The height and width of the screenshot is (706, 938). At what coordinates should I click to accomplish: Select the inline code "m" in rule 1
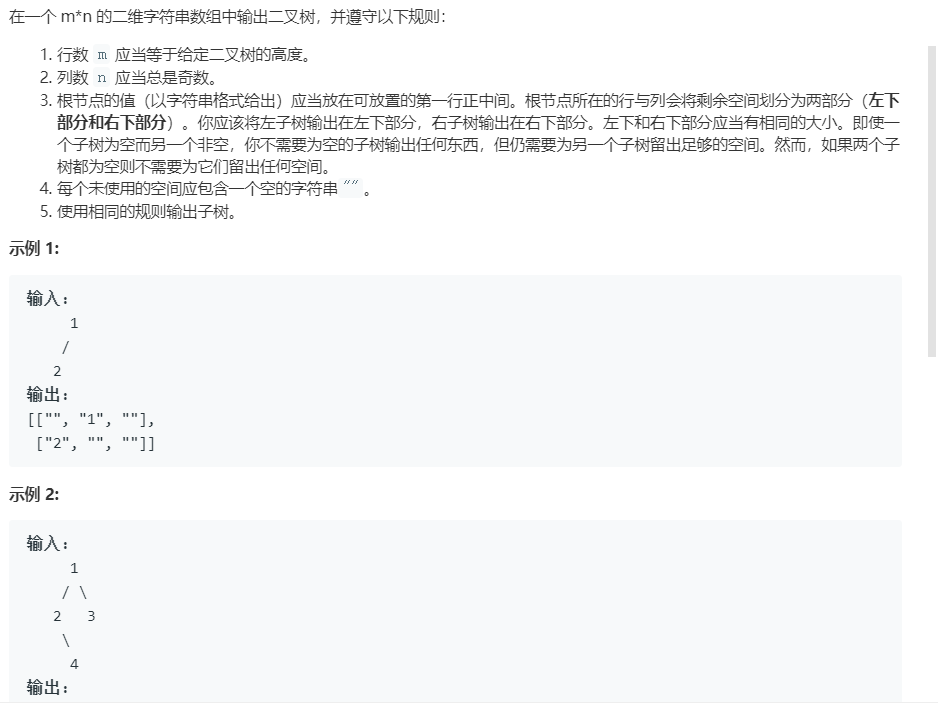click(x=102, y=55)
